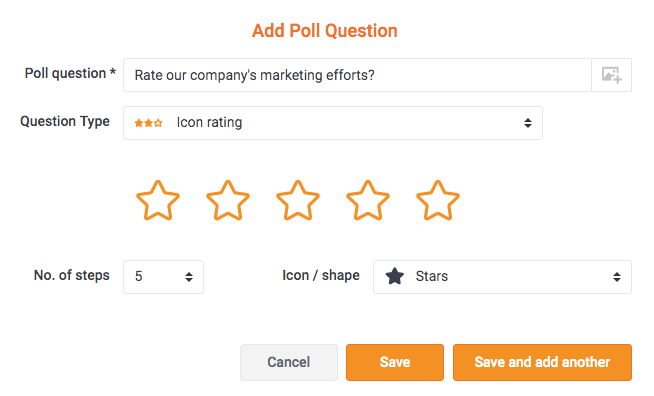Click the small stars icon in Question Type
This screenshot has width=654, height=396.
click(x=148, y=123)
